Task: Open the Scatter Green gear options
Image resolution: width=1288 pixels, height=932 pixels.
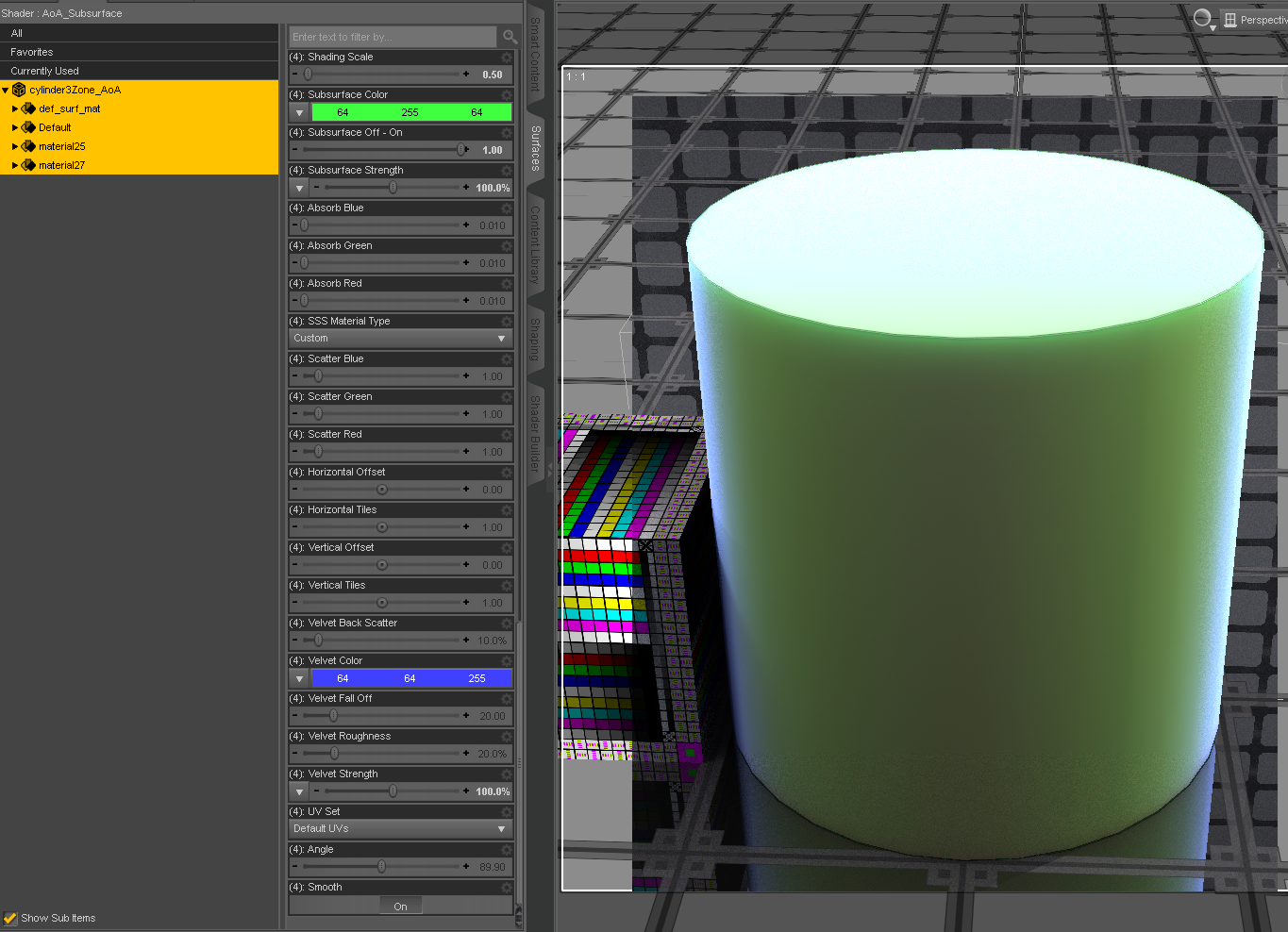Action: [x=507, y=397]
